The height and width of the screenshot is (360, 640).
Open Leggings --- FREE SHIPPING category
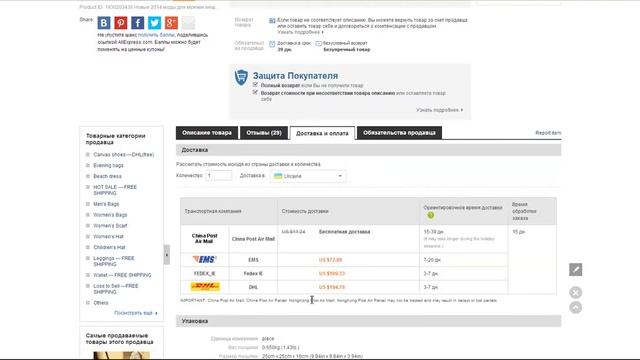coord(114,261)
